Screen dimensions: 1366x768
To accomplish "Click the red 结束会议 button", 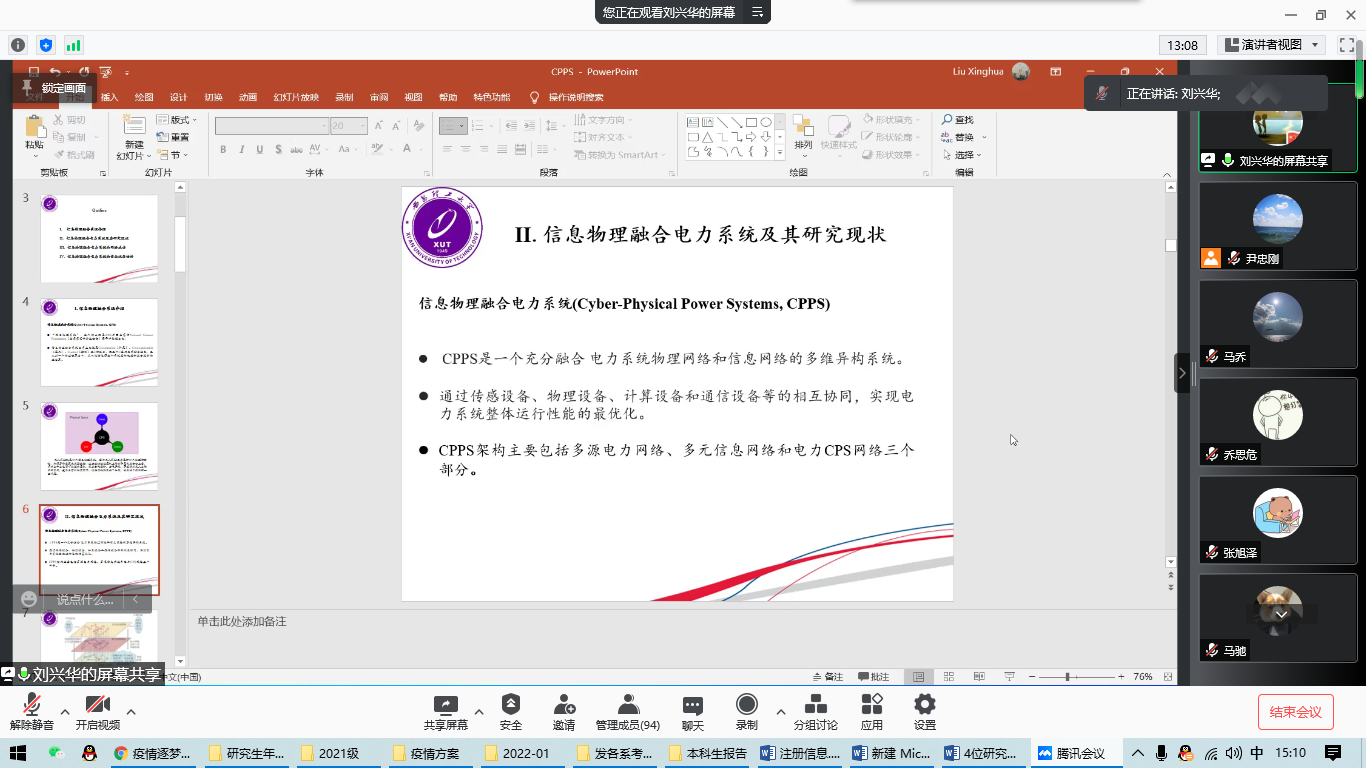I will [1295, 712].
